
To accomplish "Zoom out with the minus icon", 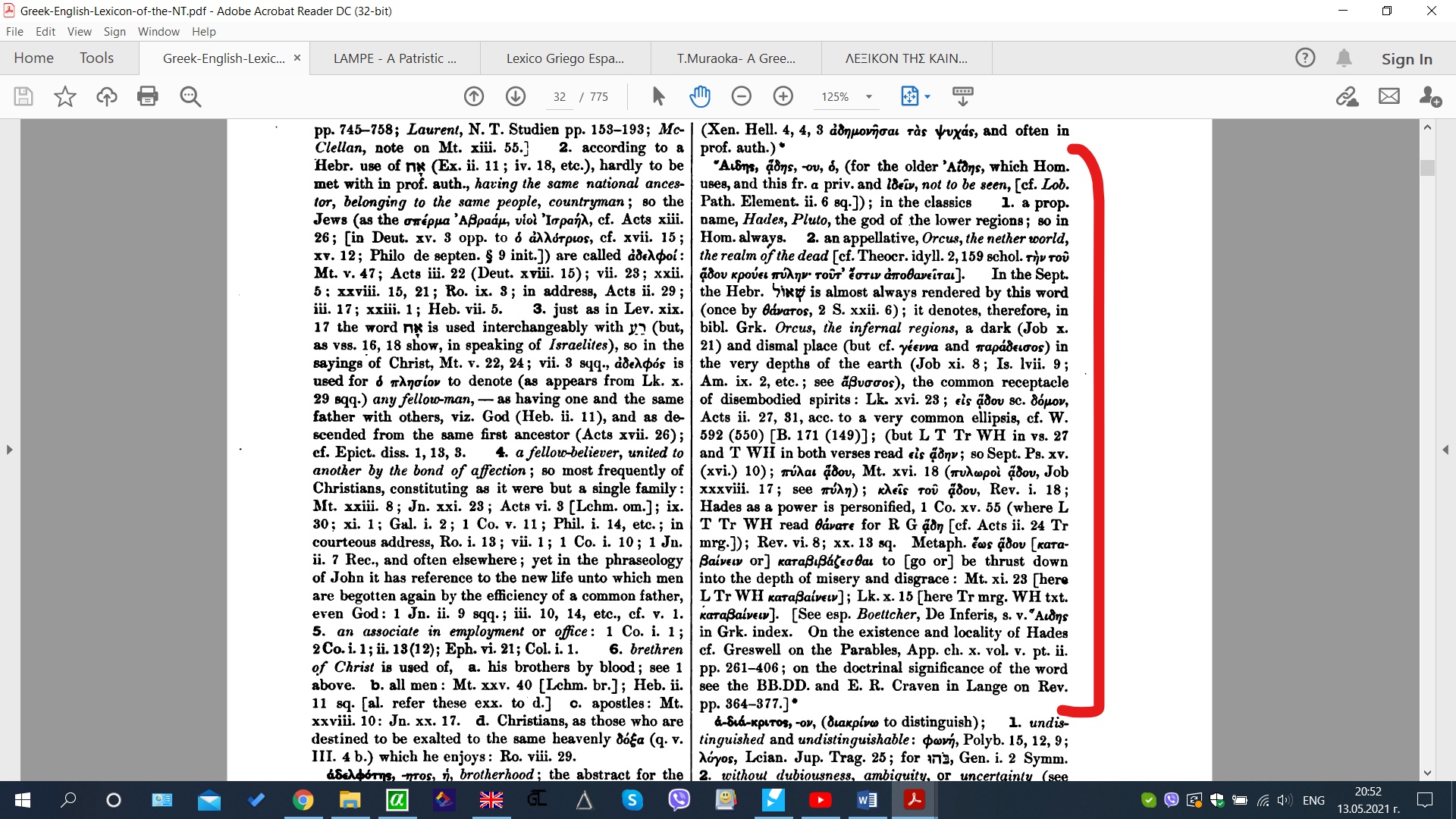I will click(742, 96).
